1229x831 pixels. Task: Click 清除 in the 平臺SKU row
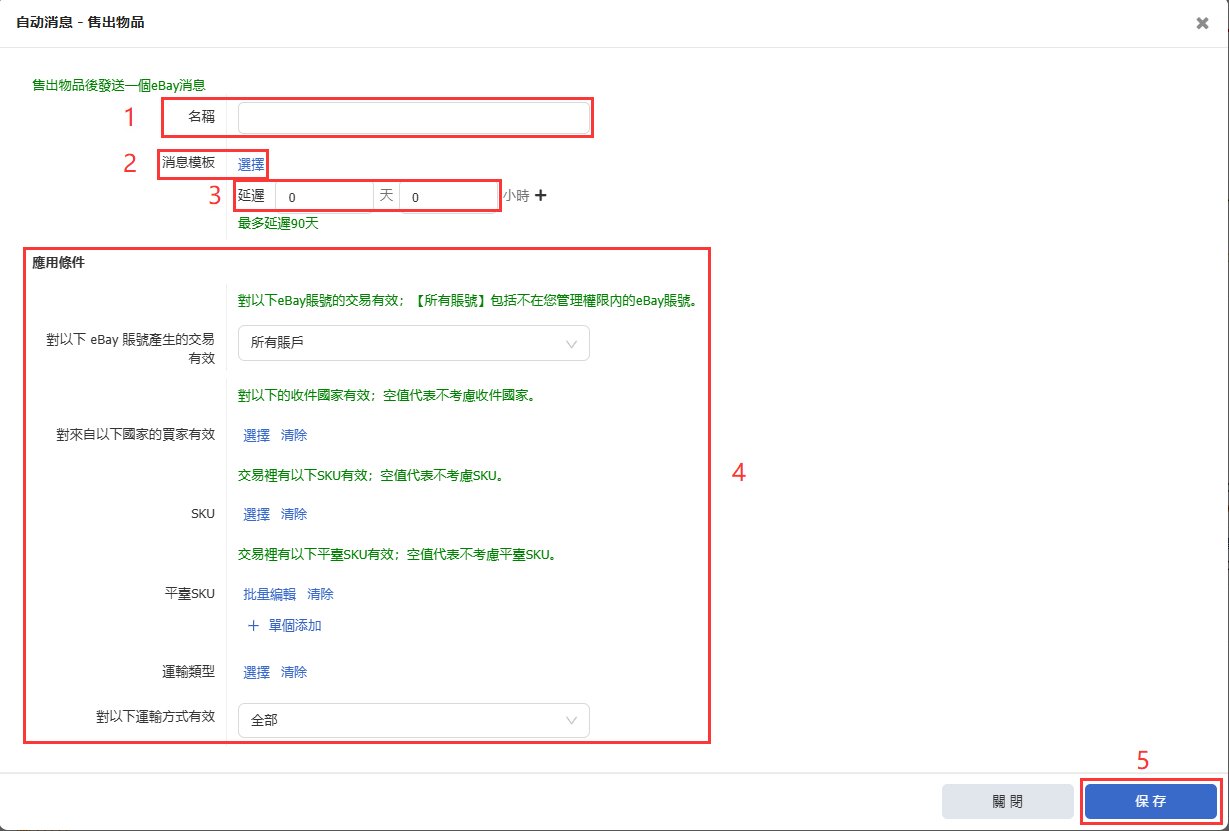click(x=321, y=594)
